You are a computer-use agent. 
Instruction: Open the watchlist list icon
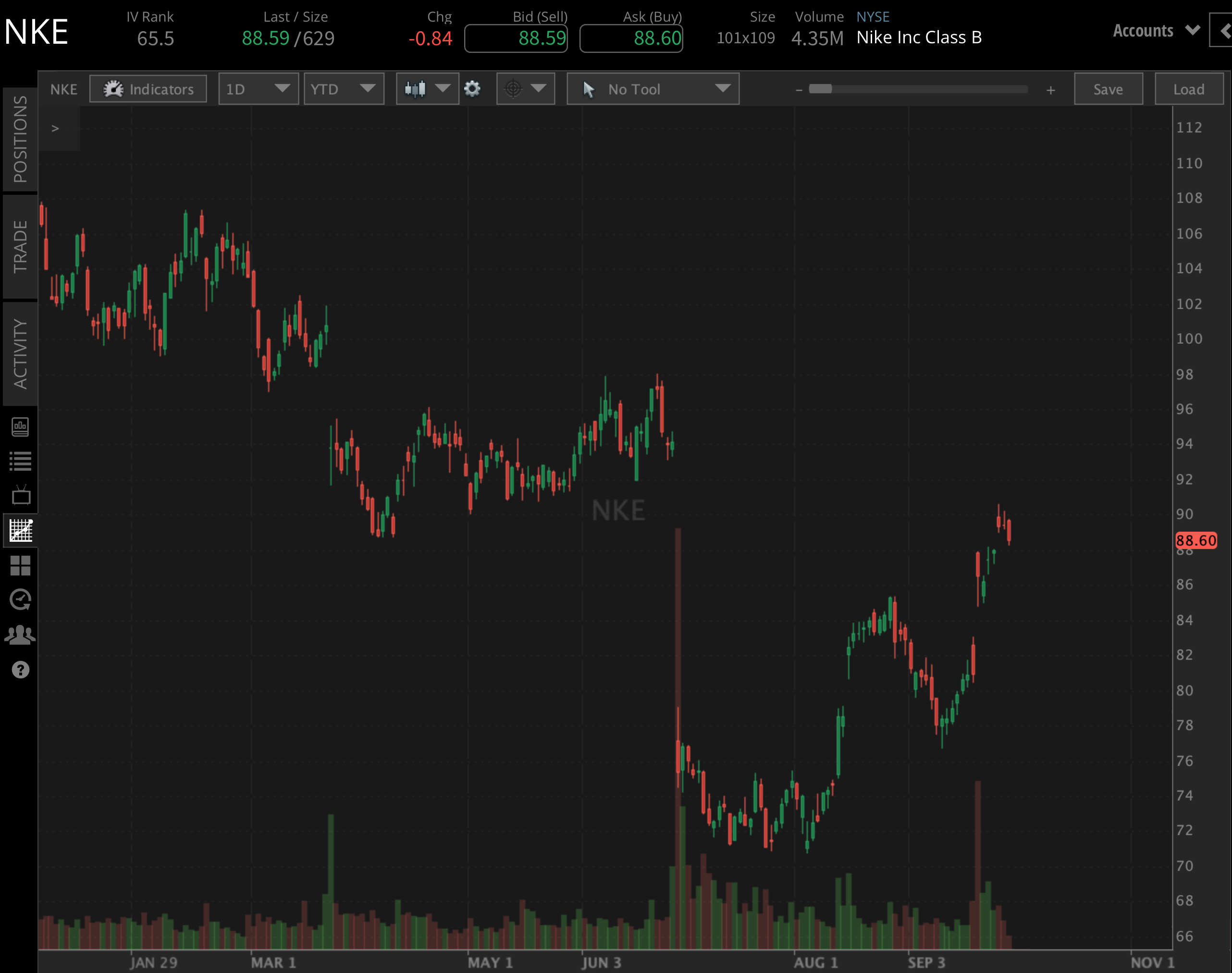(x=21, y=461)
